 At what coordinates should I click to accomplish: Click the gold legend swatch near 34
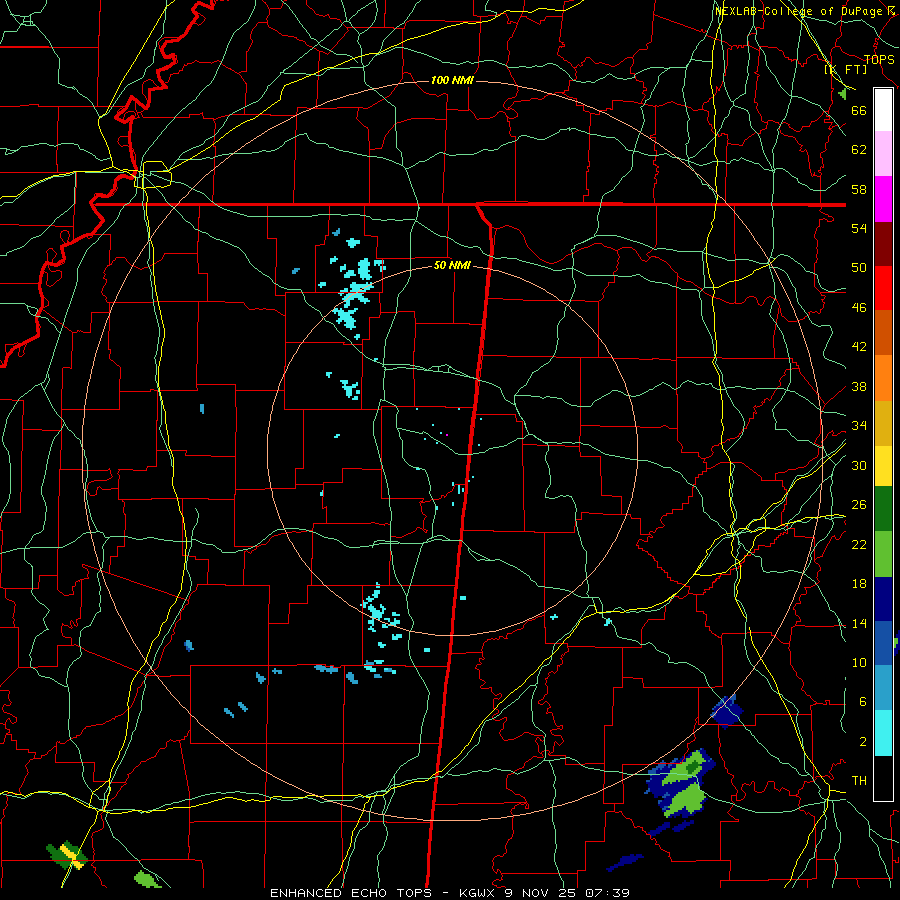coord(883,423)
